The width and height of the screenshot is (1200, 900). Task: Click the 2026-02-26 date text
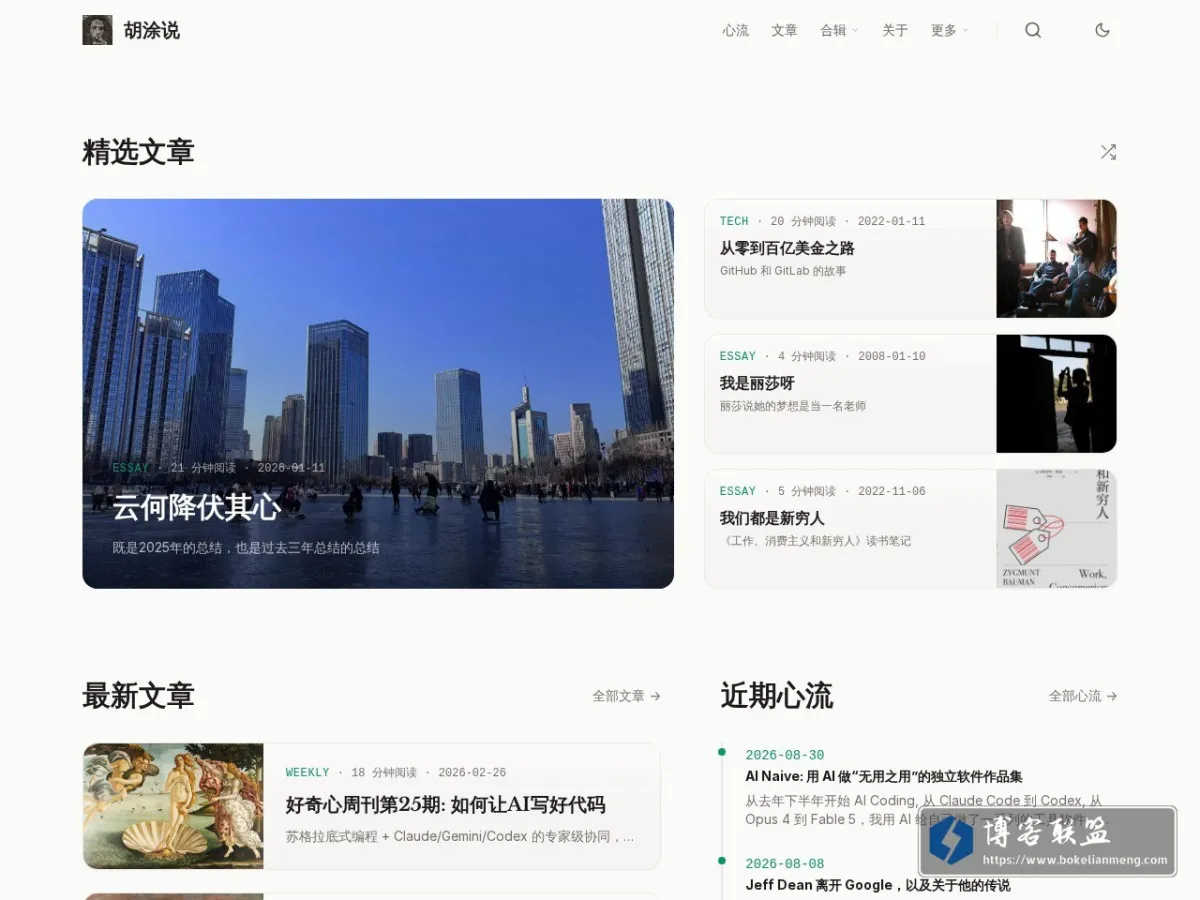[x=472, y=773]
